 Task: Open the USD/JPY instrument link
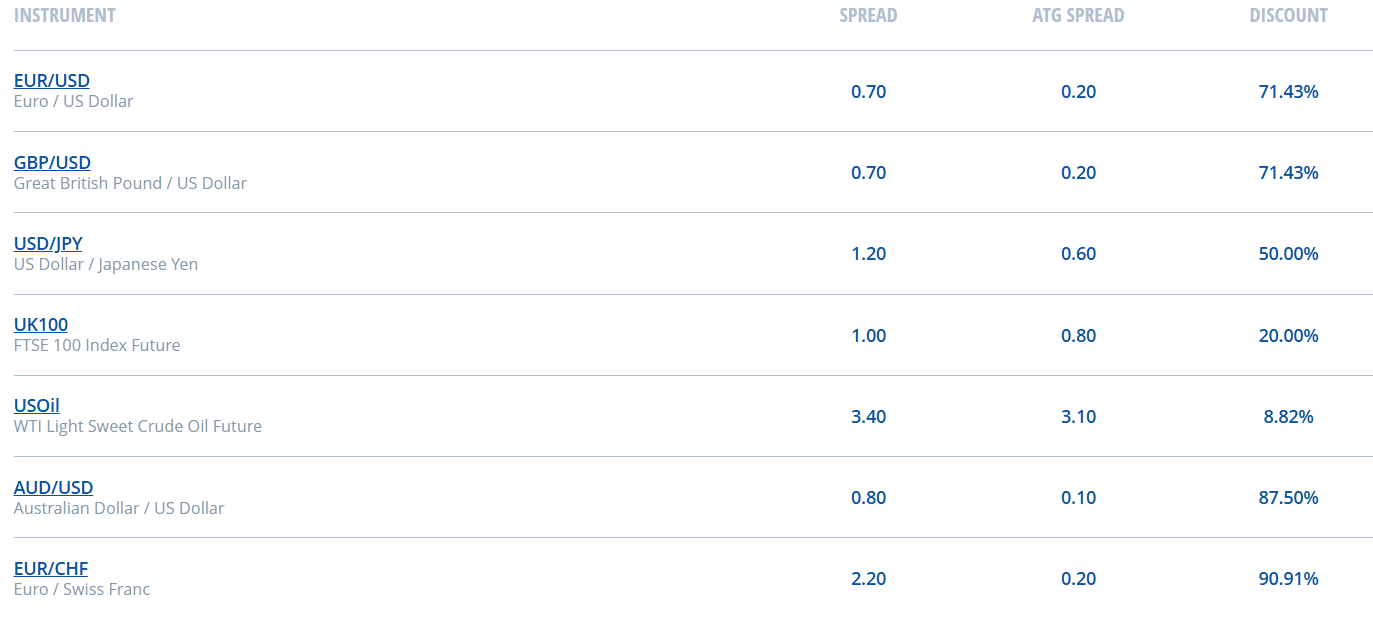click(x=48, y=244)
